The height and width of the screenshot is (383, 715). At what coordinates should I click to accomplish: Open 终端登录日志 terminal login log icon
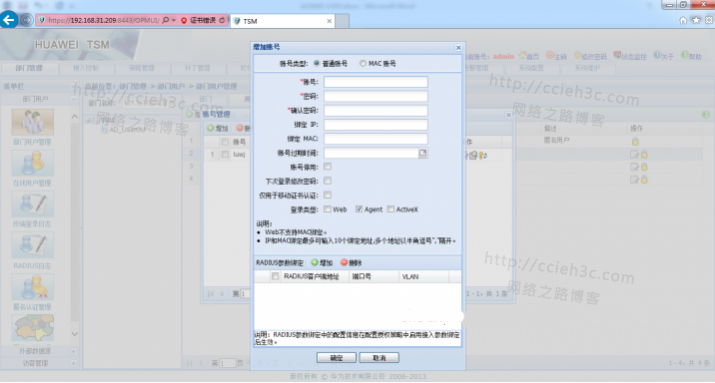32,204
